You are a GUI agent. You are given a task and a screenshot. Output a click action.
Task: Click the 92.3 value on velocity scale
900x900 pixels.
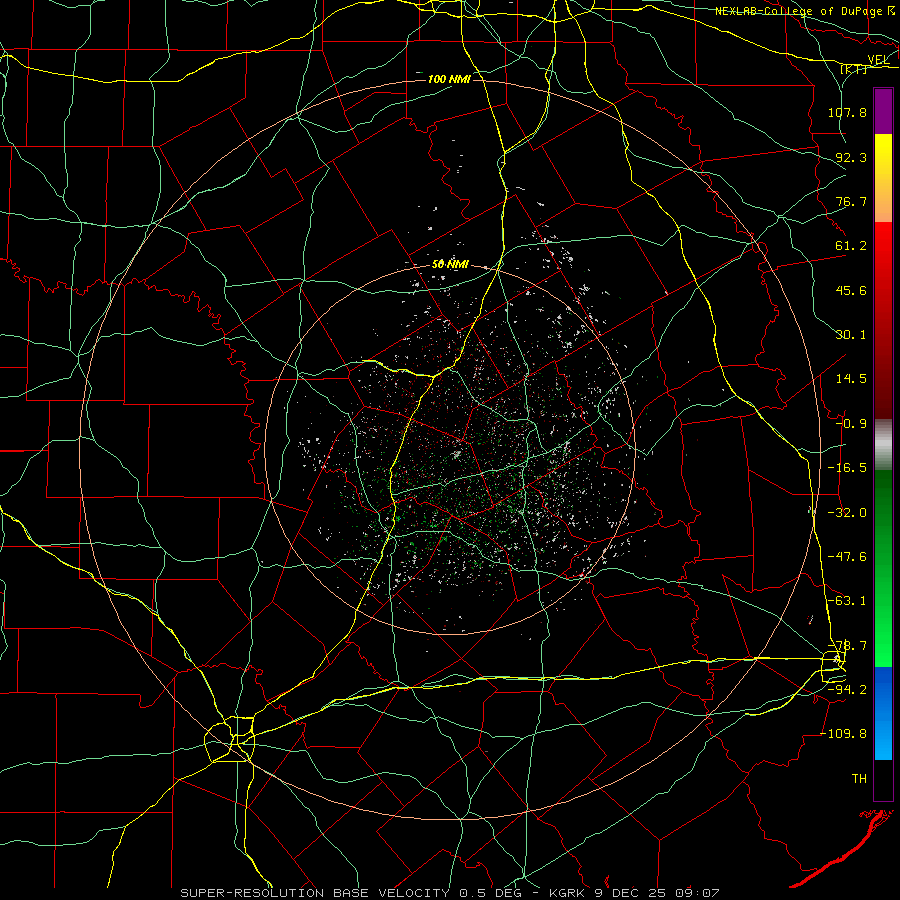[851, 157]
